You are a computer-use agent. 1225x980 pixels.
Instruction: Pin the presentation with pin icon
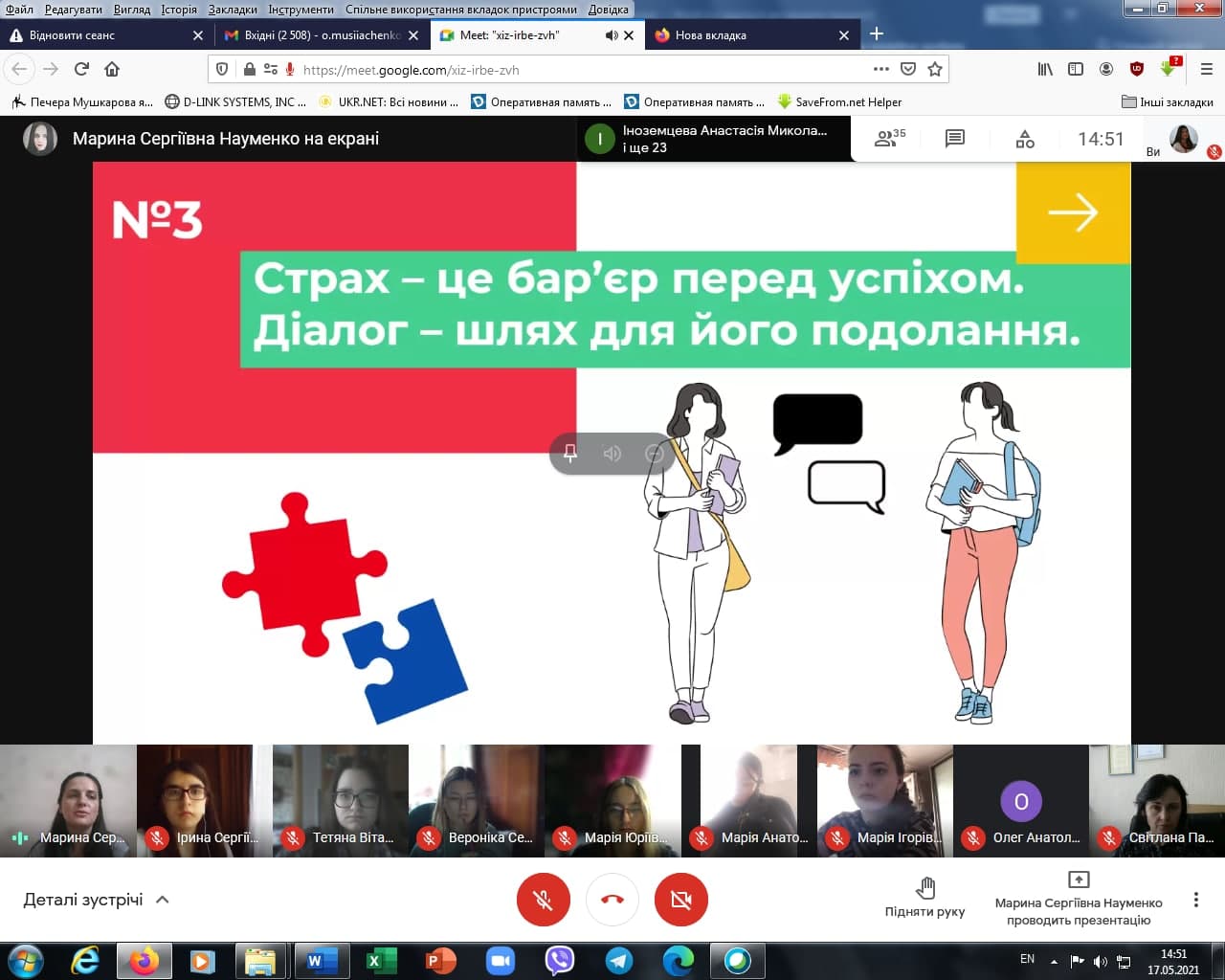[x=570, y=454]
